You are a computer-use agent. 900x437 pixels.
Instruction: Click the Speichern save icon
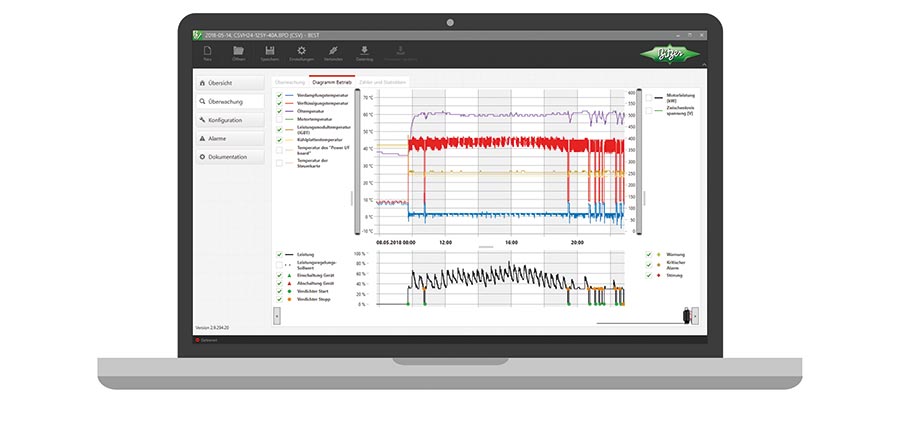click(269, 52)
